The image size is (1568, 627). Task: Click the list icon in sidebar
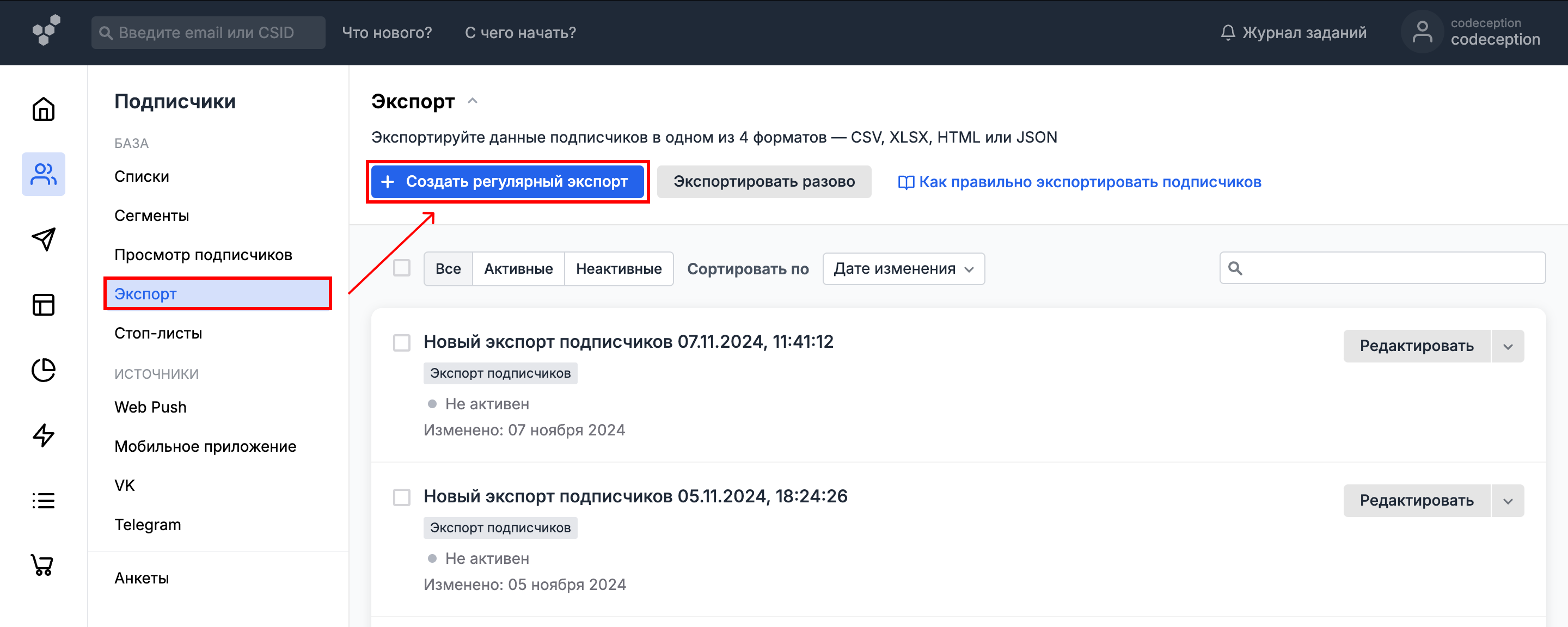(43, 500)
